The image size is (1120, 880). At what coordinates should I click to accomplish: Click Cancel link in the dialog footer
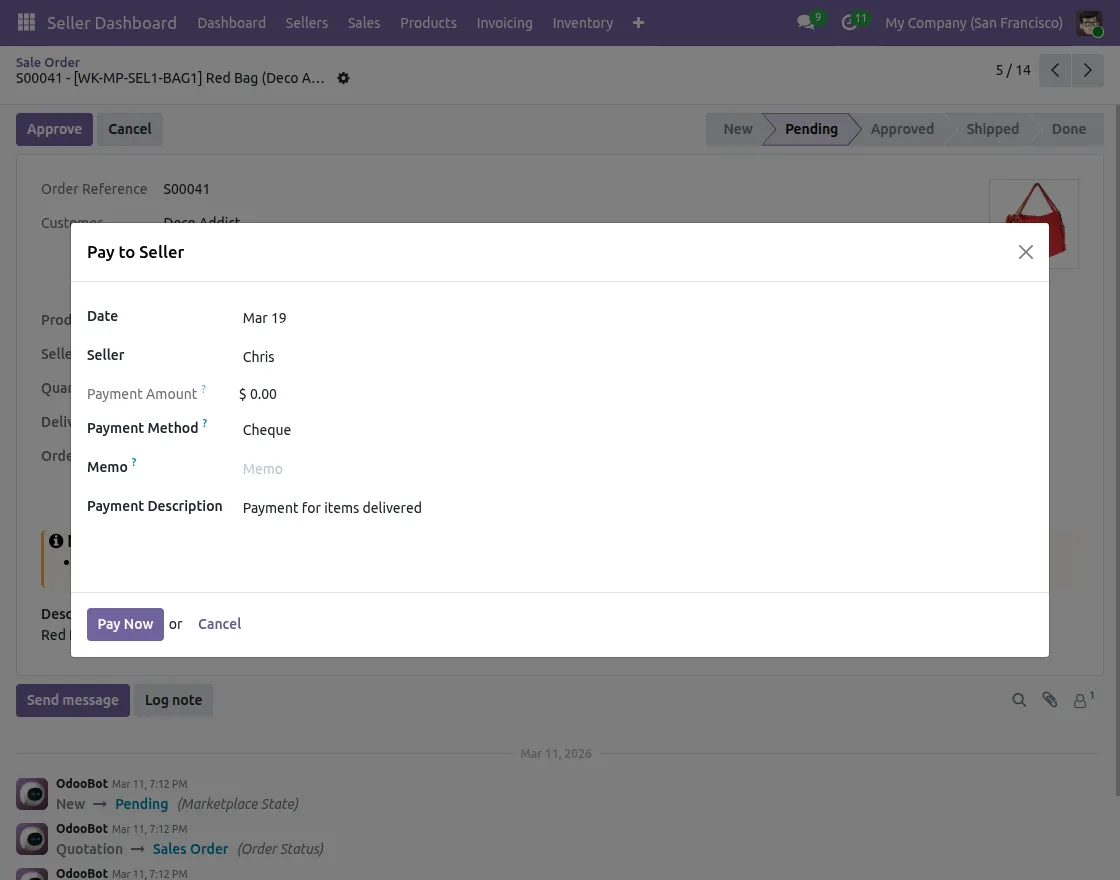[219, 624]
